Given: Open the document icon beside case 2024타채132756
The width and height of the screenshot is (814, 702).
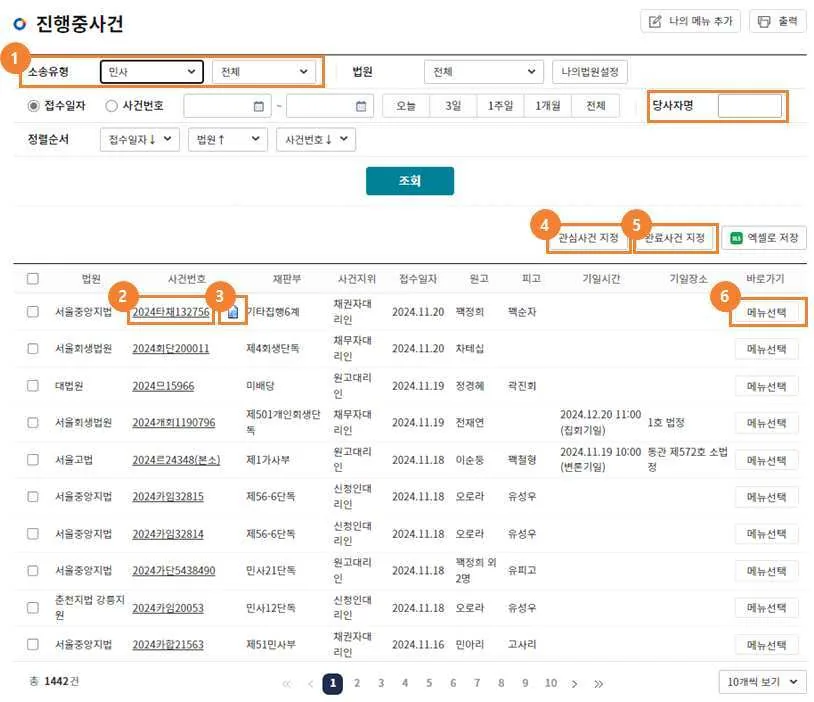Looking at the screenshot, I should point(233,312).
